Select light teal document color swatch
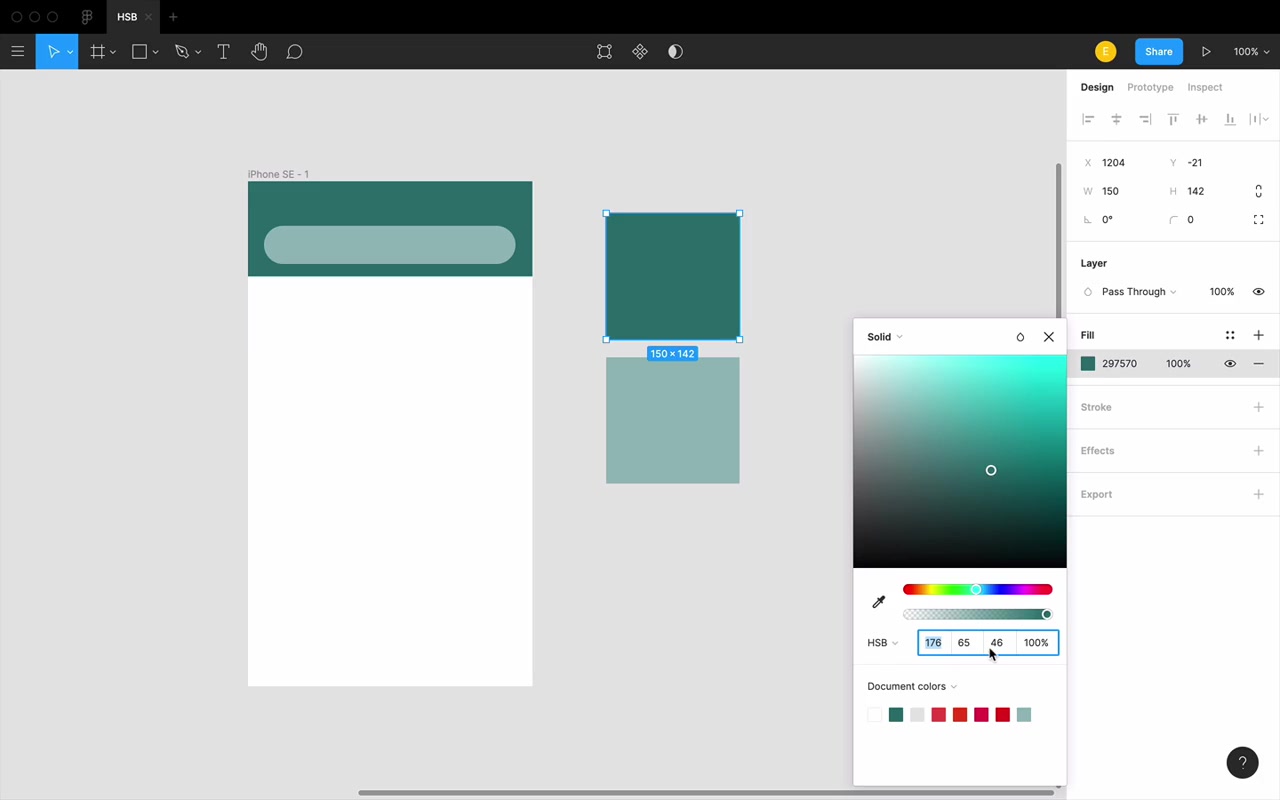This screenshot has width=1280, height=800. click(1024, 714)
